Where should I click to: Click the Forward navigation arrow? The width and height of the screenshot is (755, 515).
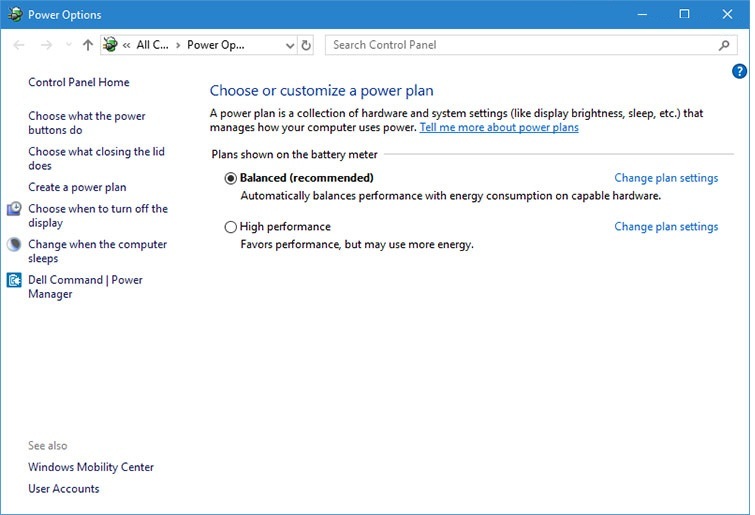coord(46,45)
